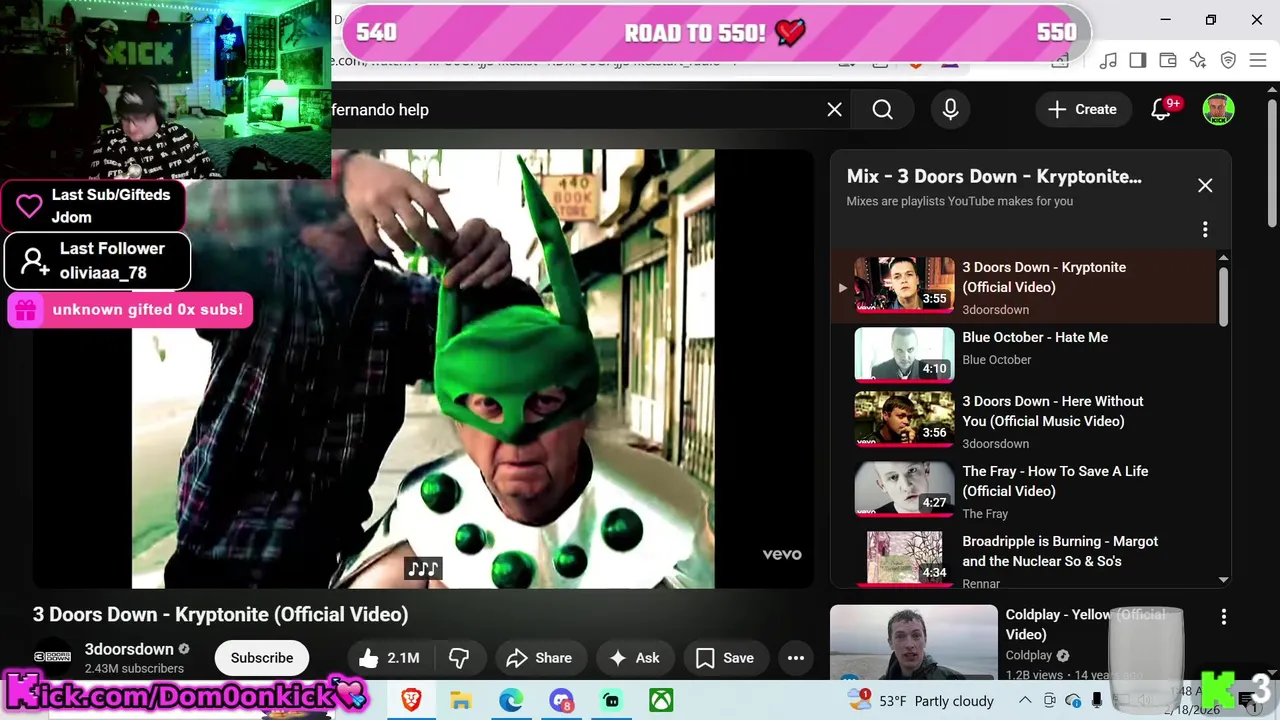Image resolution: width=1280 pixels, height=720 pixels.
Task: Open the Brave hamburger main menu
Action: click(x=1259, y=61)
